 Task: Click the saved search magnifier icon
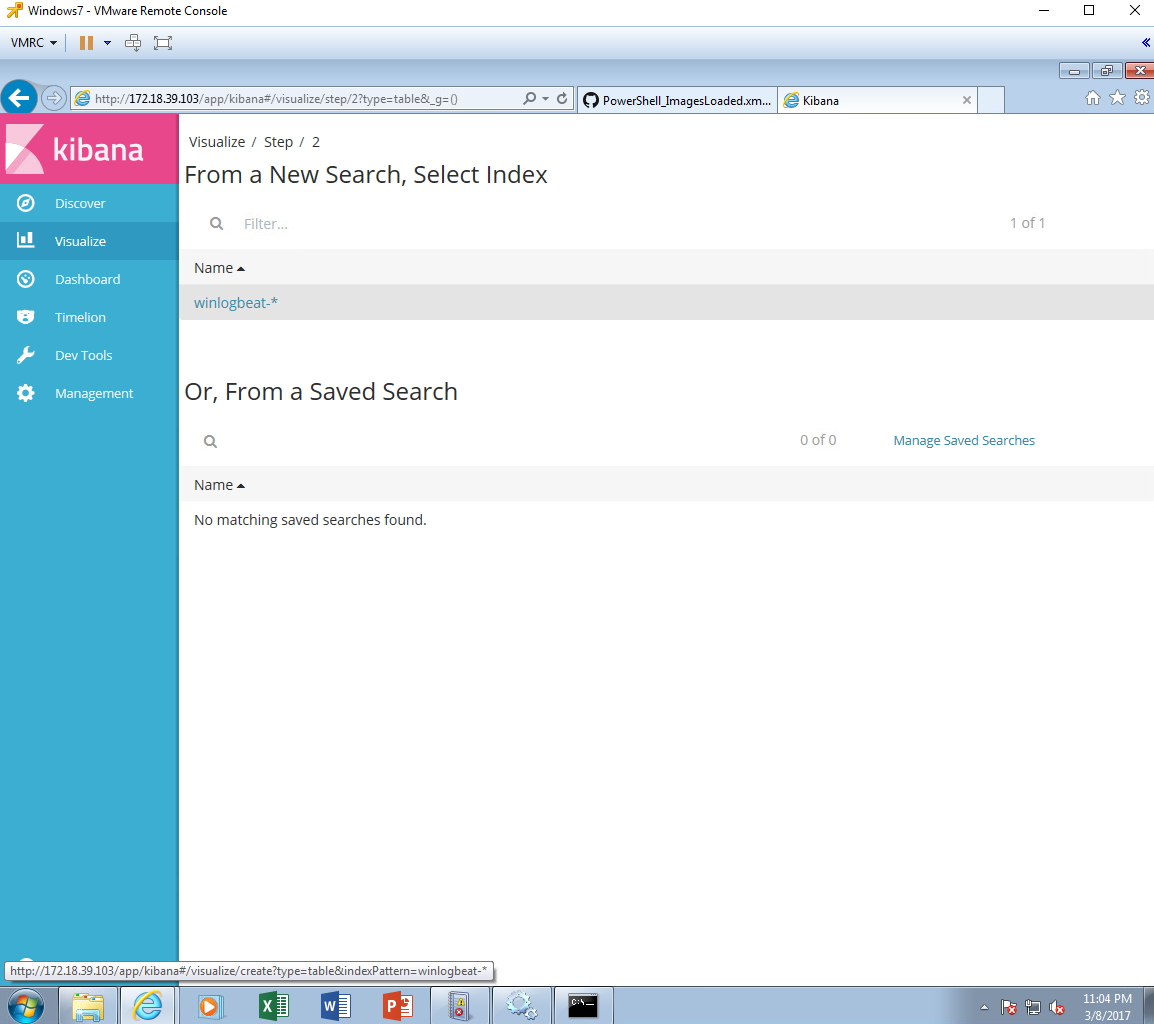[210, 442]
